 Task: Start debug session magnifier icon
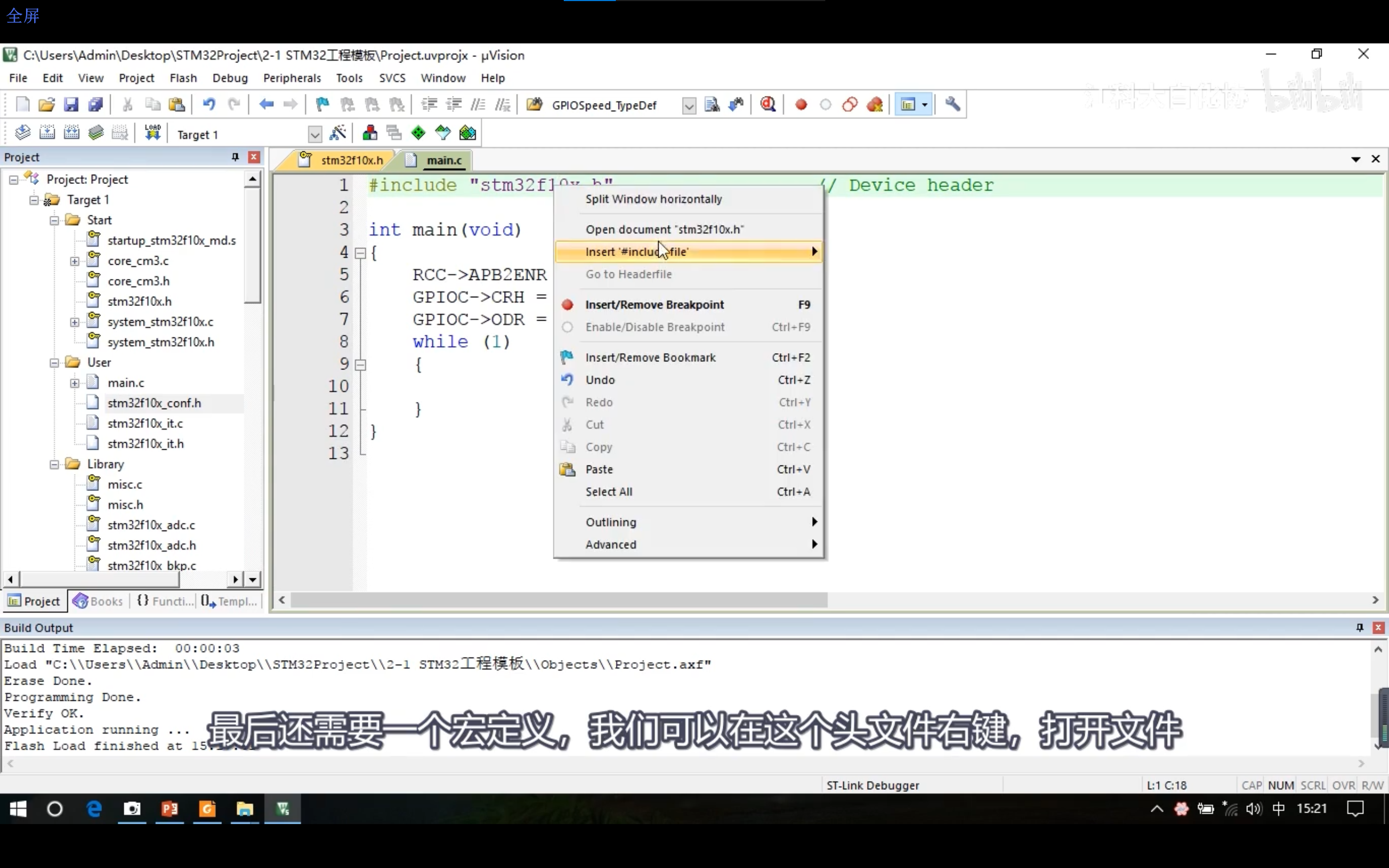click(x=768, y=105)
